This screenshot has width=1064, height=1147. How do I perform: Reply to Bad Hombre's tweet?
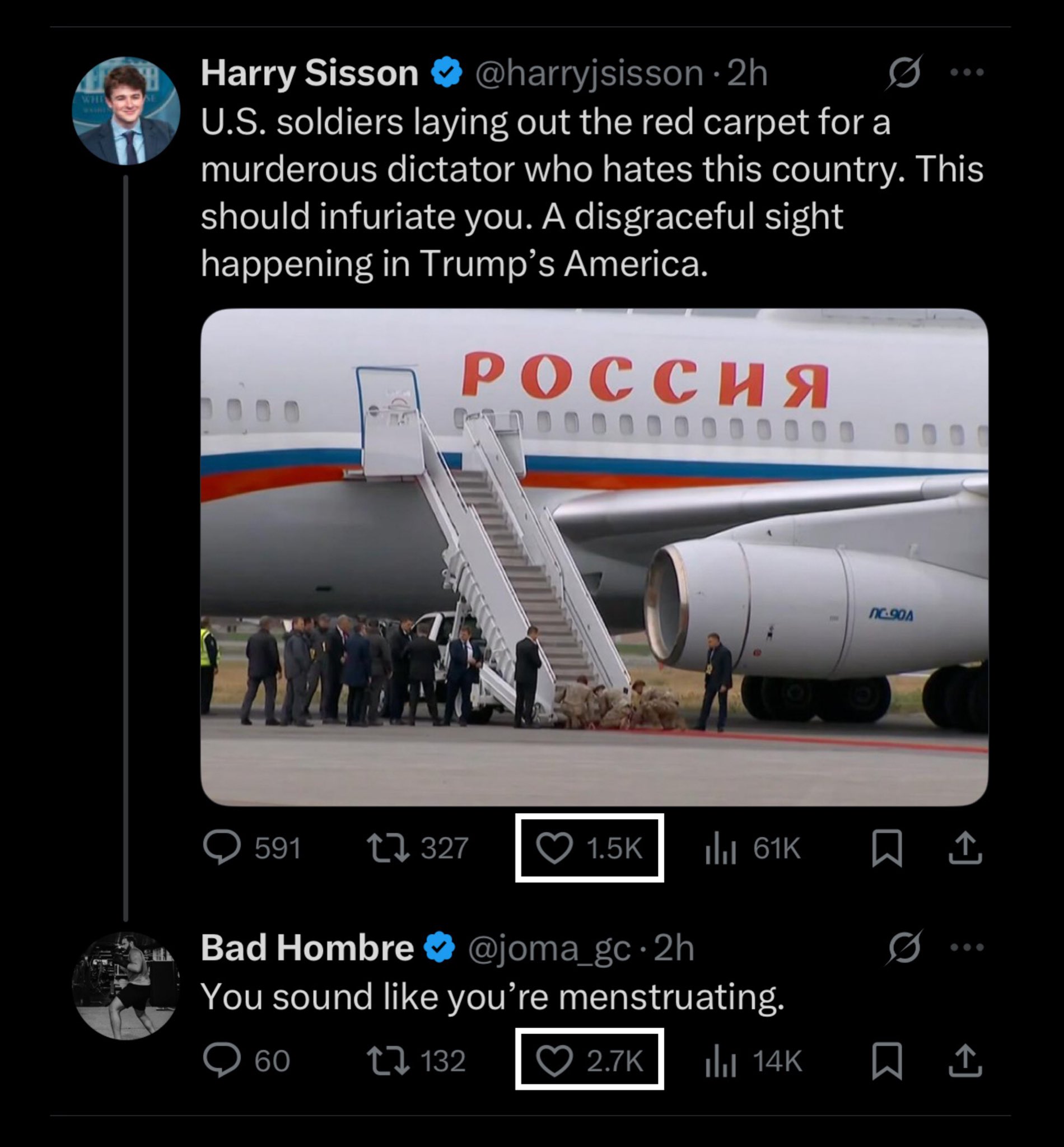point(222,1060)
